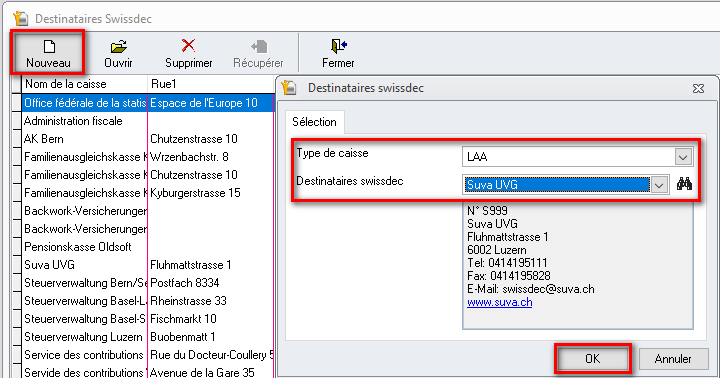
Task: Delete entry using Supprimer icon
Action: (x=188, y=53)
